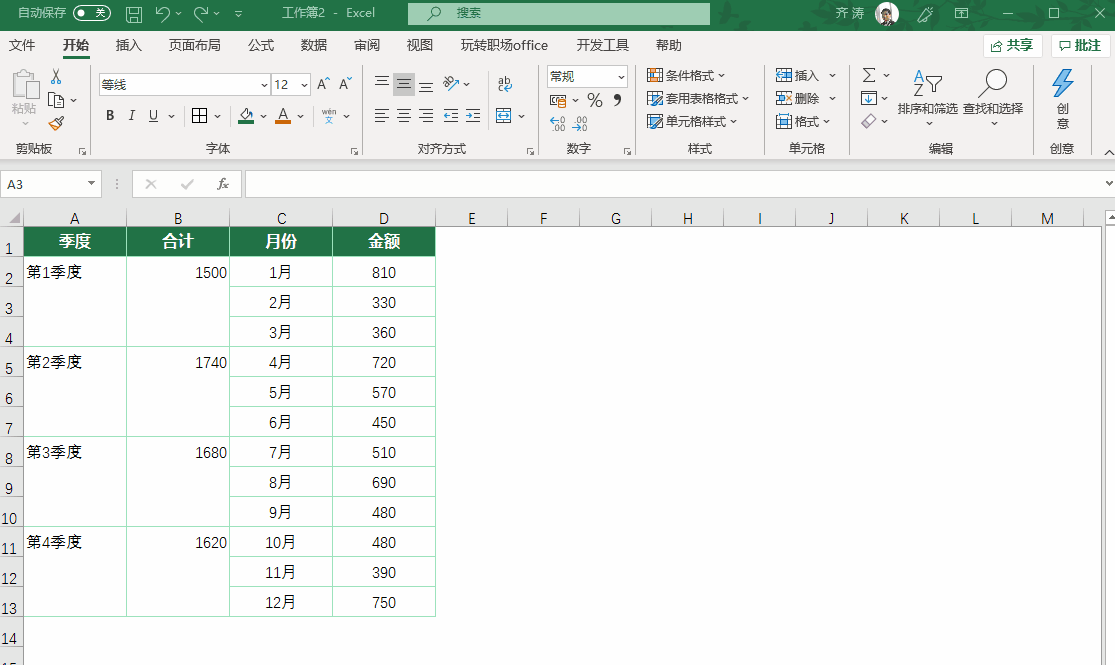Expand the 条件格式 conditional formatting menu
This screenshot has height=665, width=1115.
pos(686,75)
